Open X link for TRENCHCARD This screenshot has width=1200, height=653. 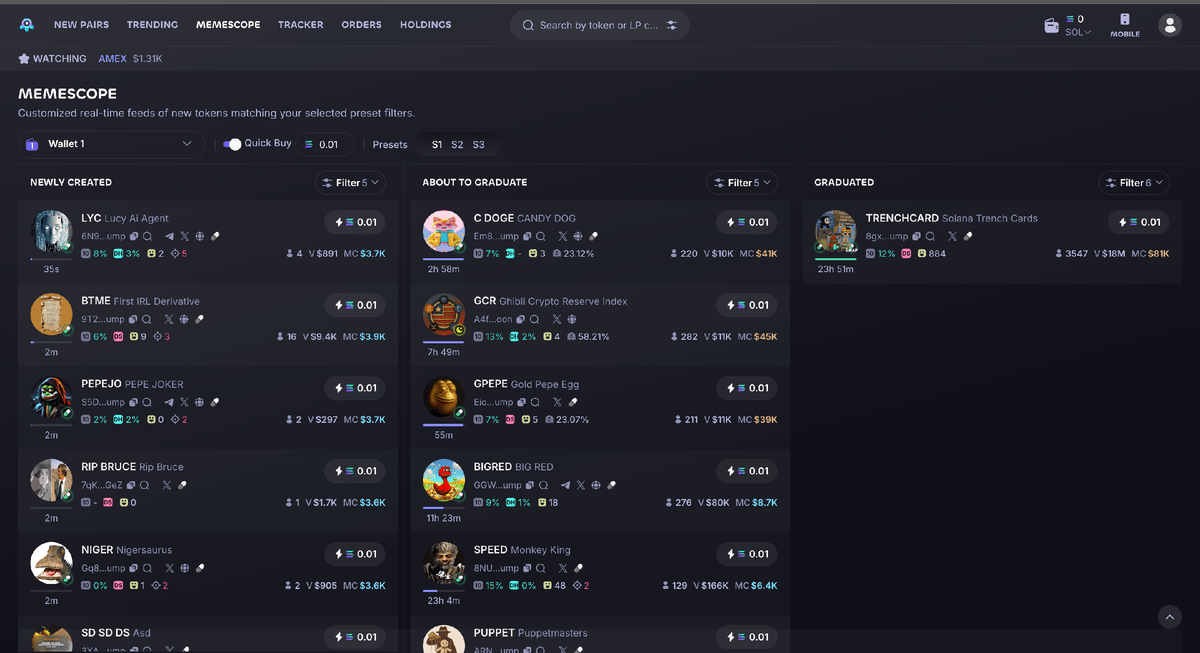(952, 236)
